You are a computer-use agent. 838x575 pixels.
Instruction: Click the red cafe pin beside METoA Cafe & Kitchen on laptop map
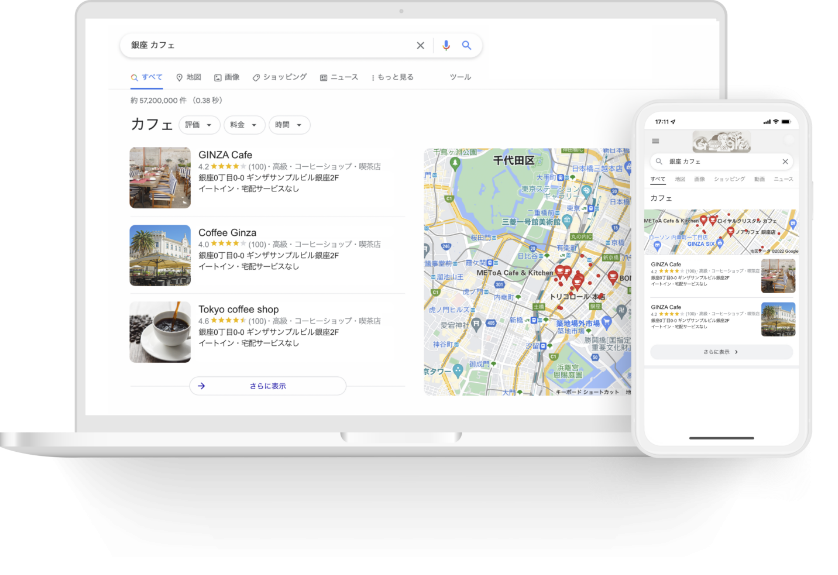pos(560,271)
